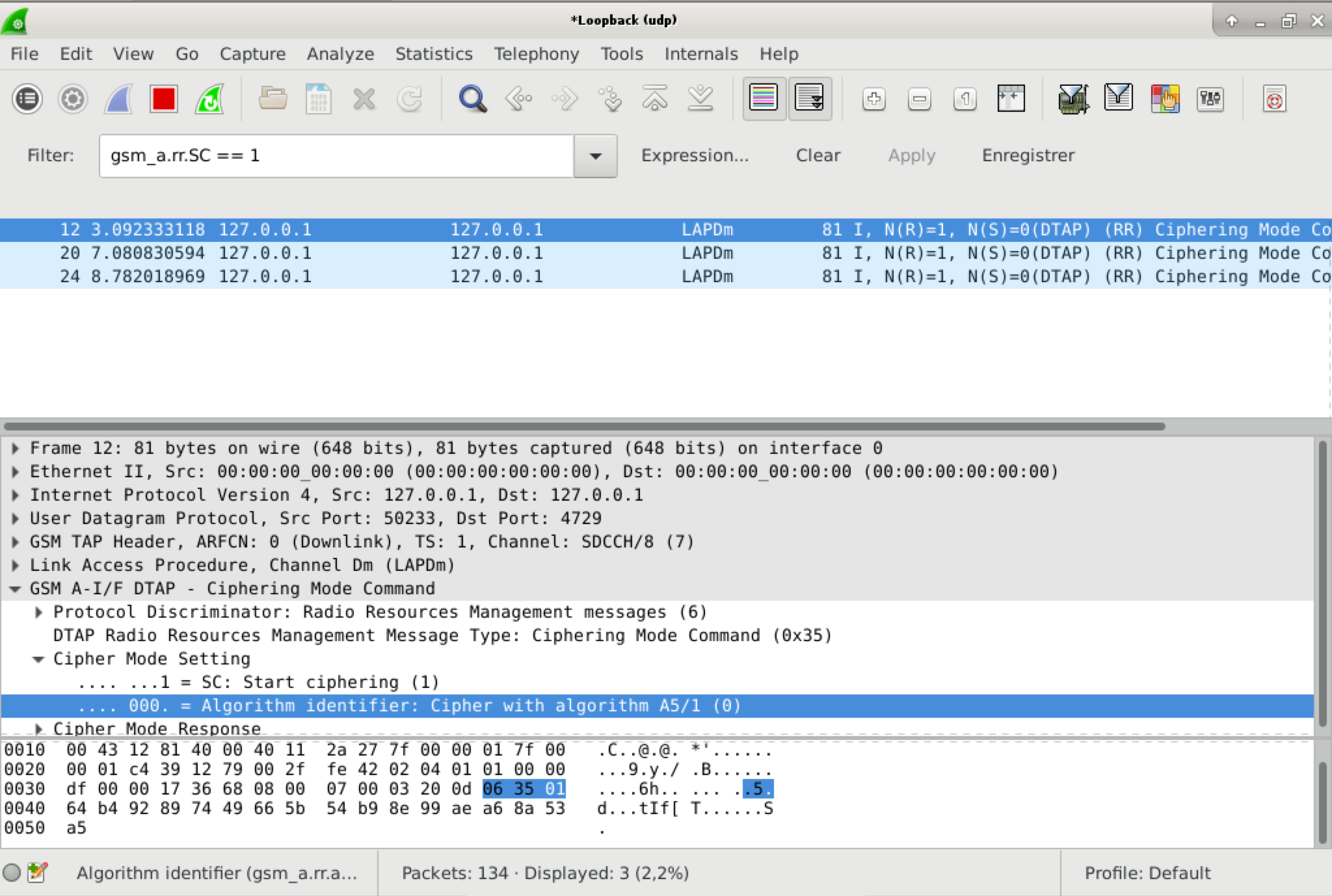Click packet details vertical scrollbar
1332x896 pixels.
1322,584
